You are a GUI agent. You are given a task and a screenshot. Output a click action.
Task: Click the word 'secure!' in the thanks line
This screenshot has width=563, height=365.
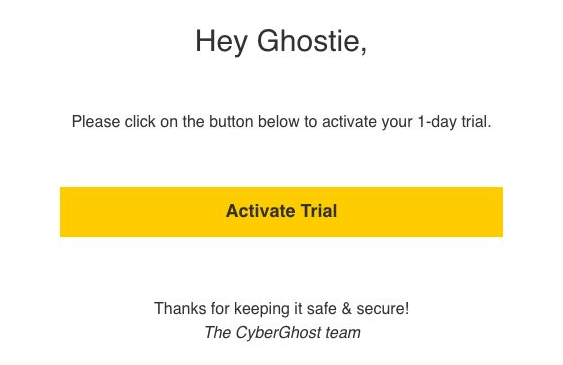point(382,309)
